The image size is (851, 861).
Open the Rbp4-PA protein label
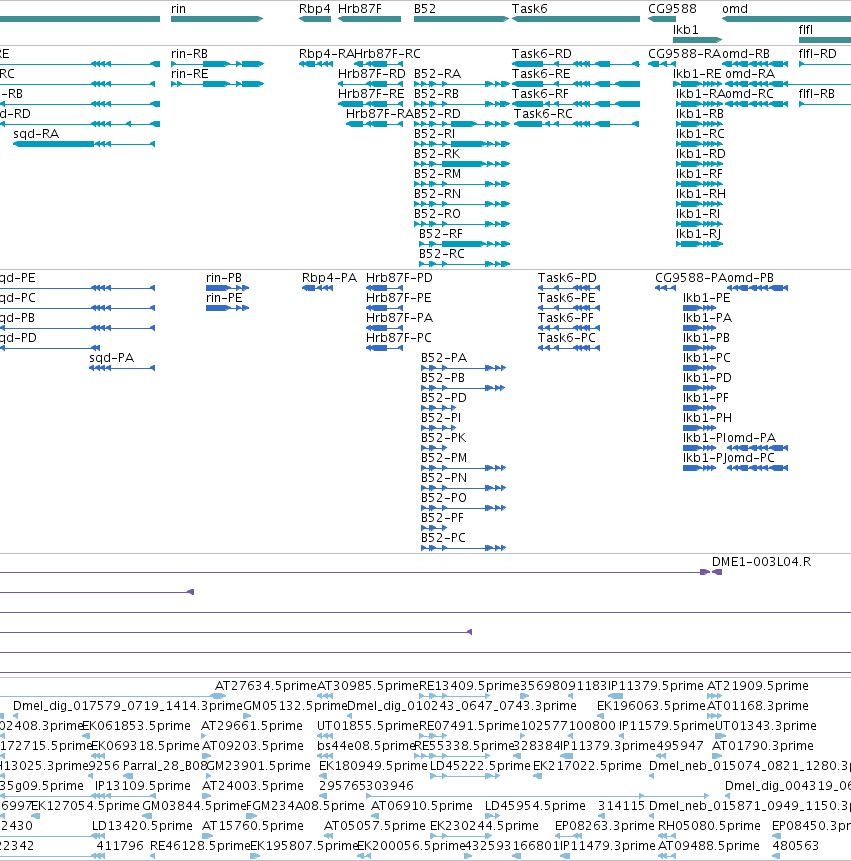point(329,278)
